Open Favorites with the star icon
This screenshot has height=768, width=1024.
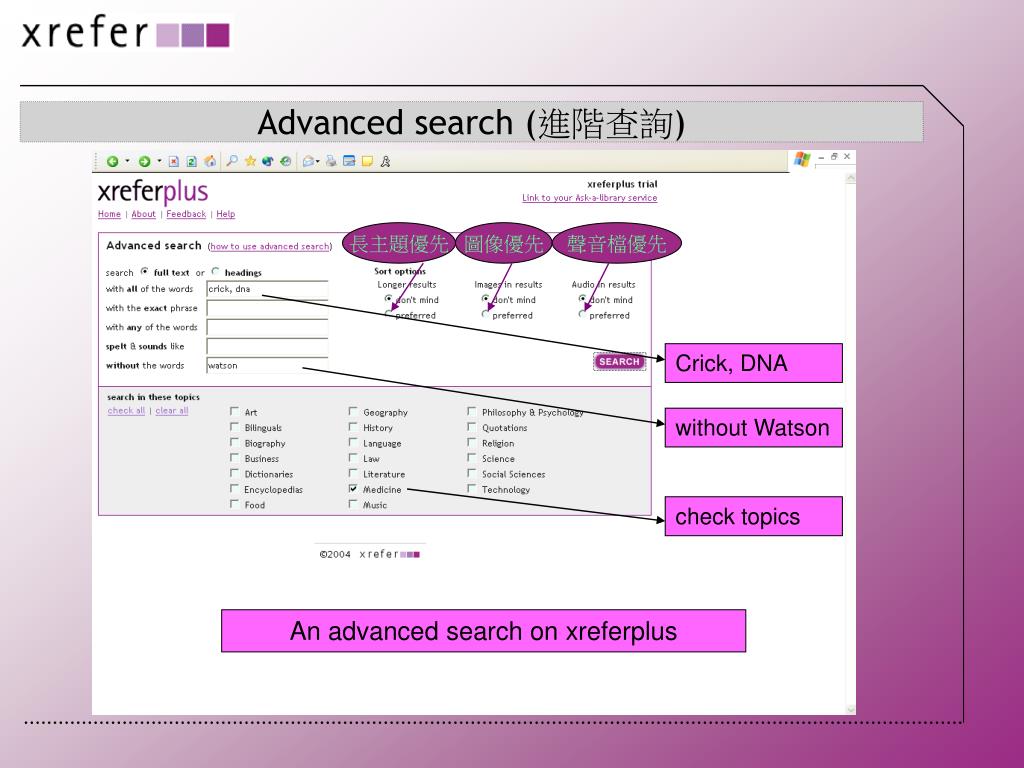[x=250, y=161]
